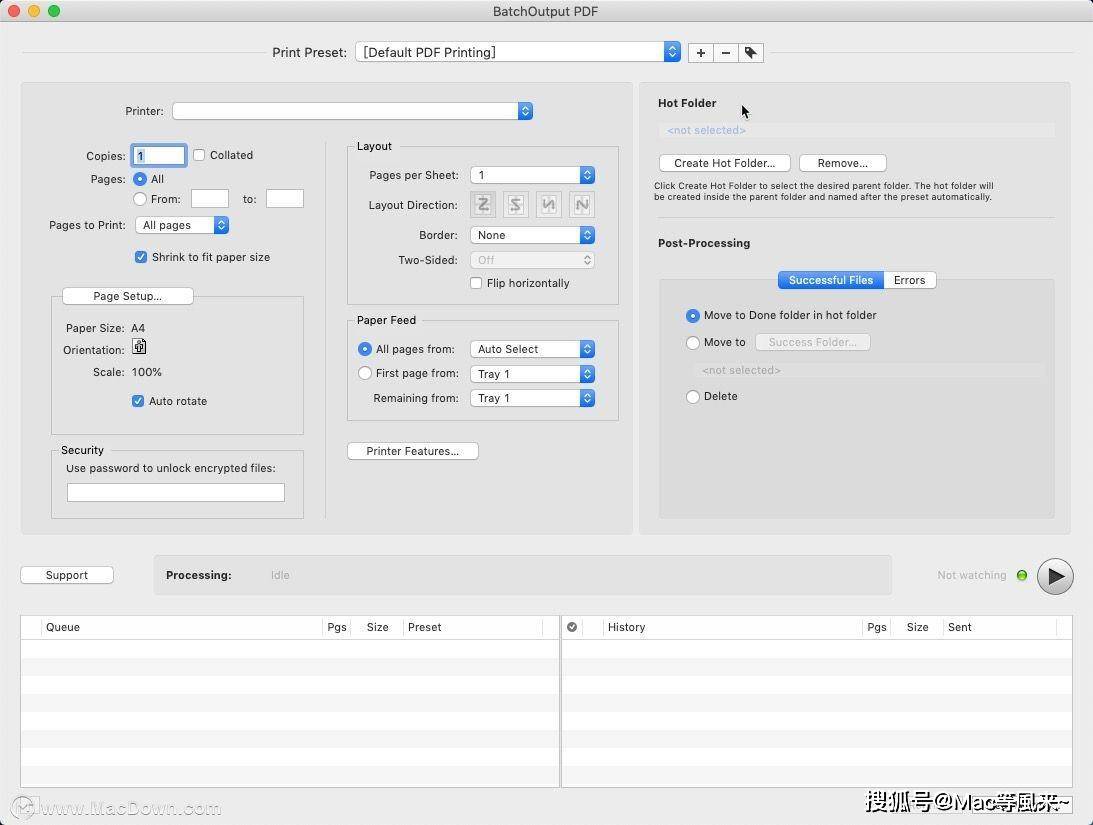The width and height of the screenshot is (1093, 825).
Task: Switch to the Errors tab
Action: (x=909, y=280)
